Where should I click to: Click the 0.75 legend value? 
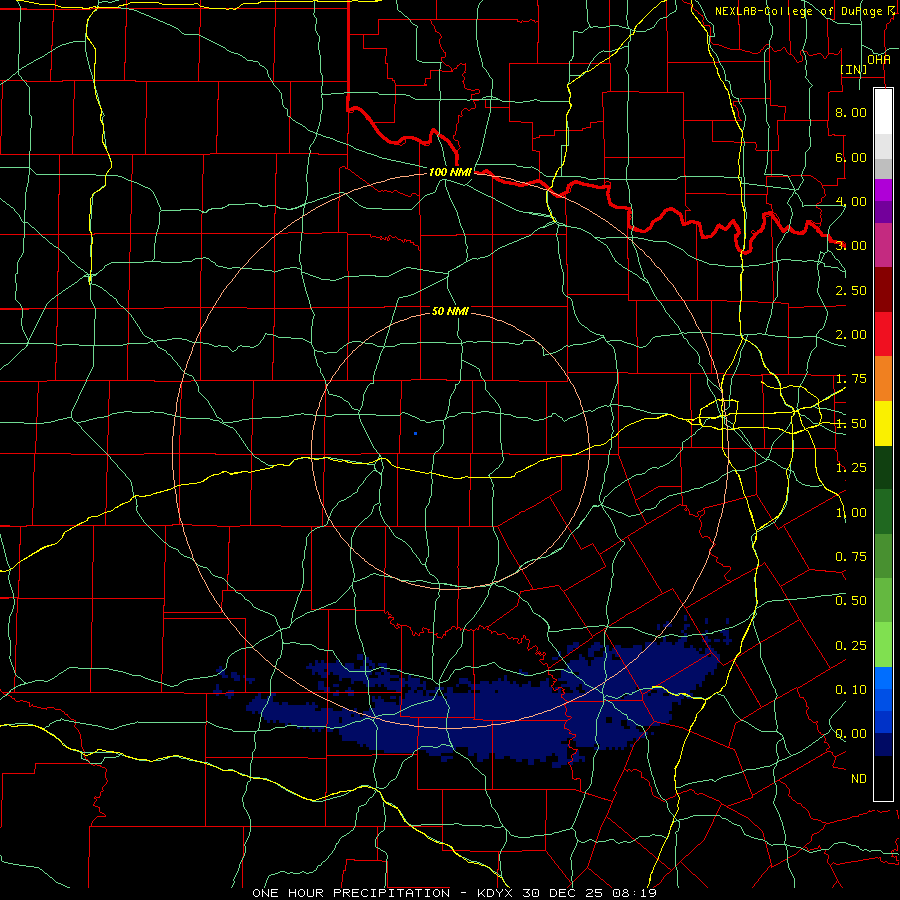tap(851, 557)
